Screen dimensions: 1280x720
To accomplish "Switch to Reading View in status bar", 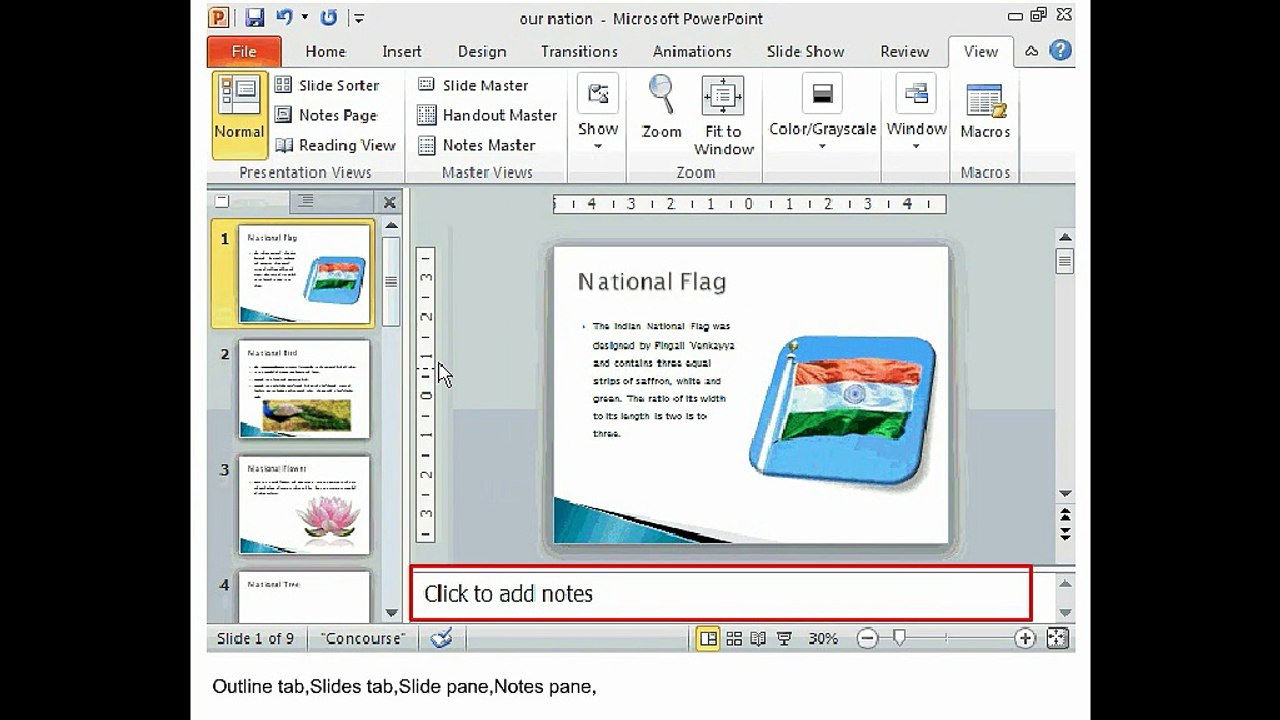I will pyautogui.click(x=759, y=638).
